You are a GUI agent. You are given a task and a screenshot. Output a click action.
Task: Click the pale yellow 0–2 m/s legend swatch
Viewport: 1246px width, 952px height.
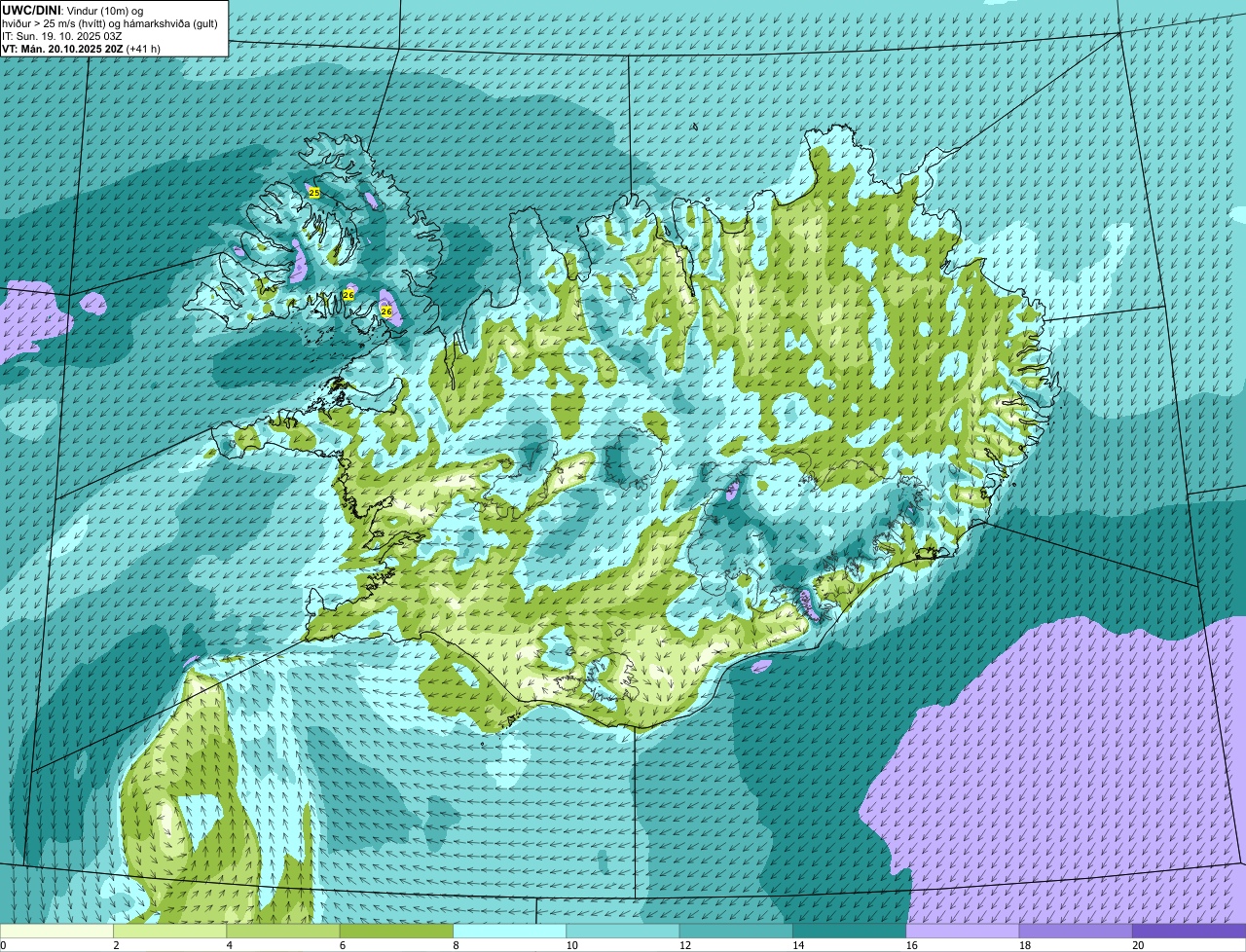click(56, 932)
